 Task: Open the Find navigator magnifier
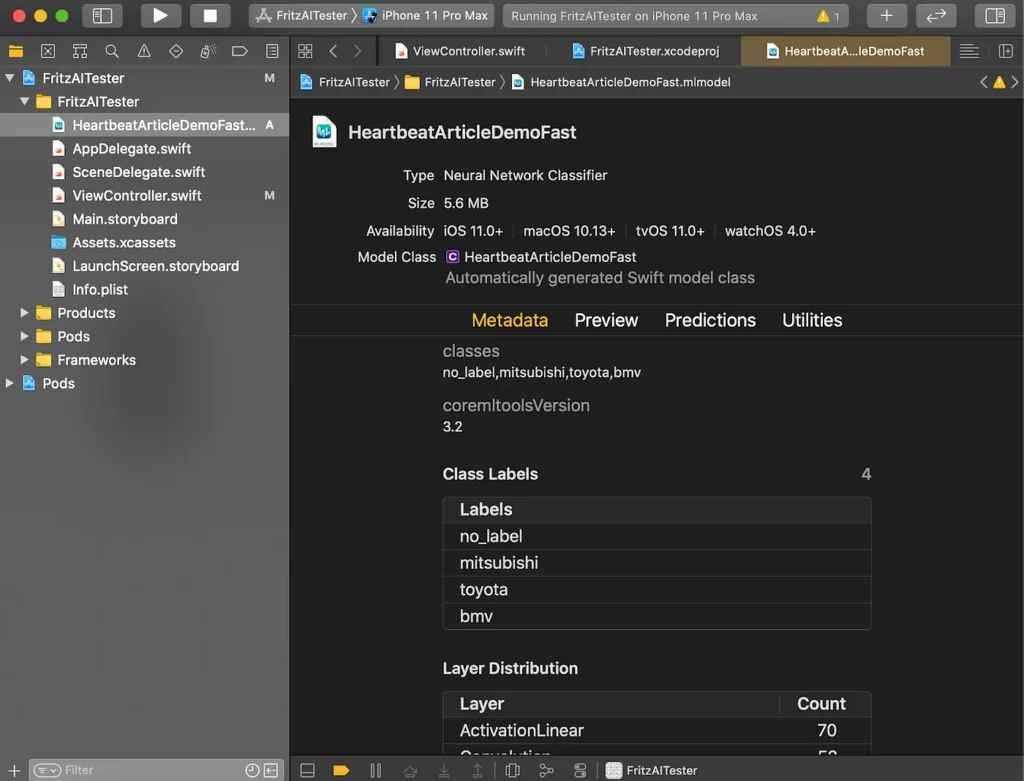pos(112,51)
